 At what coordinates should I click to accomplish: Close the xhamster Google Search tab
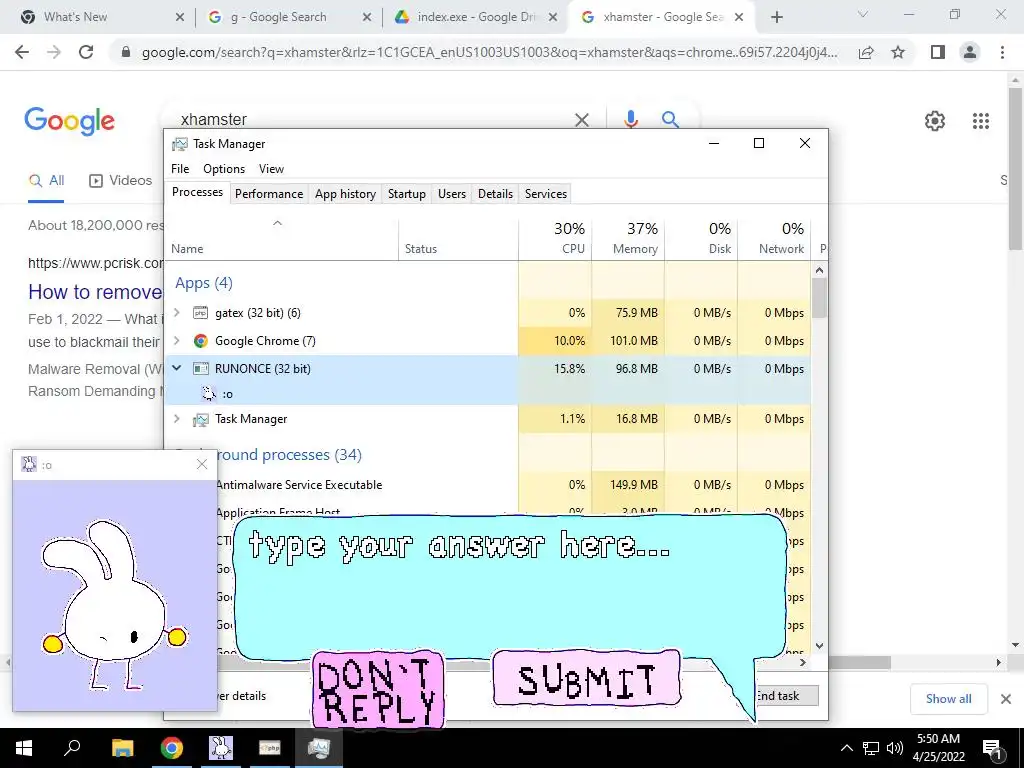coord(739,17)
